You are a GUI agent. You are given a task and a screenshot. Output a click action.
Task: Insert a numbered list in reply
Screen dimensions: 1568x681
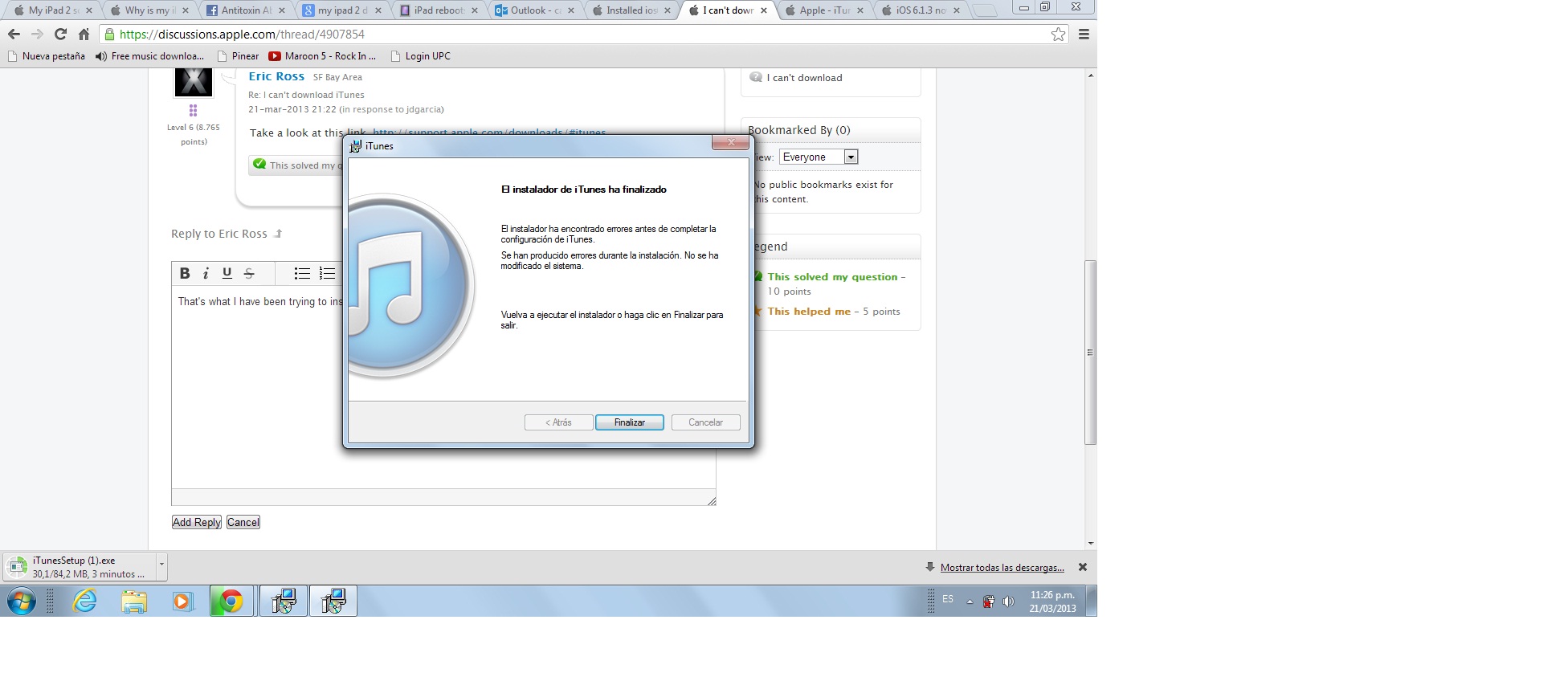(x=327, y=273)
